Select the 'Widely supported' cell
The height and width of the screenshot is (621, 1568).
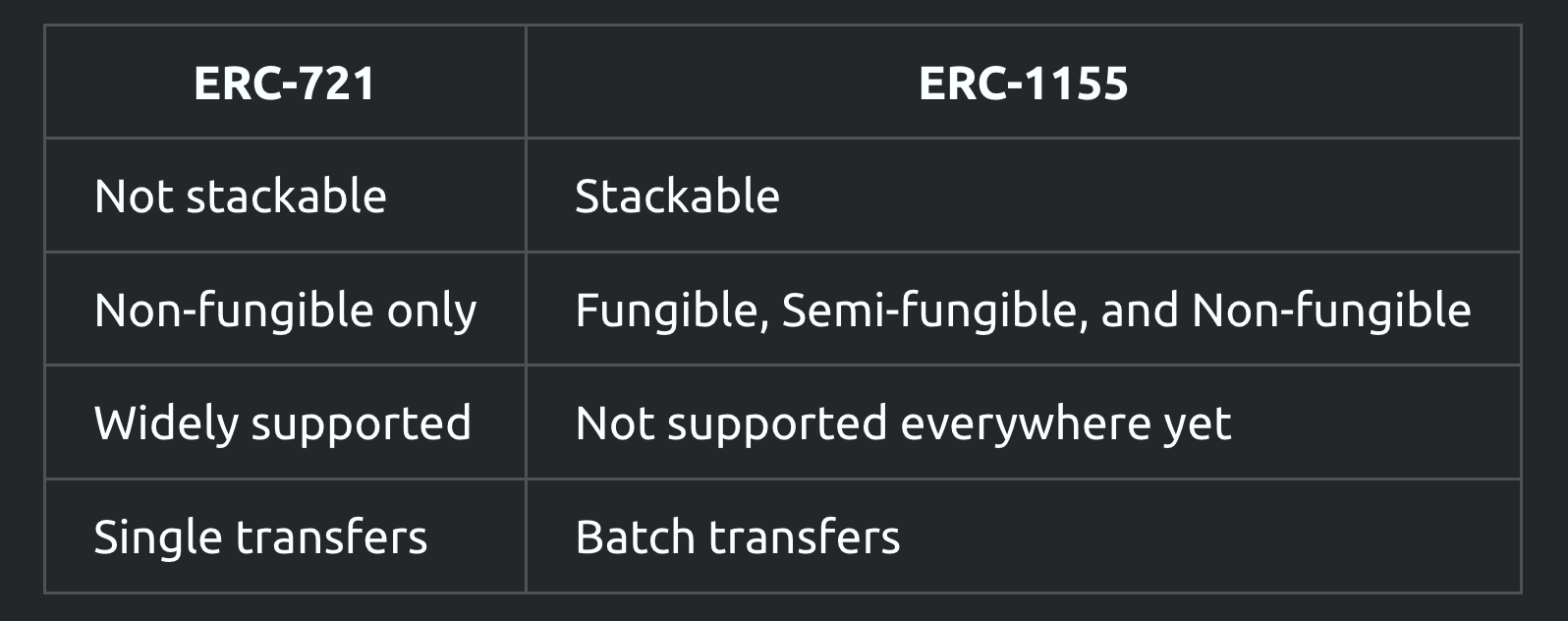[x=285, y=423]
